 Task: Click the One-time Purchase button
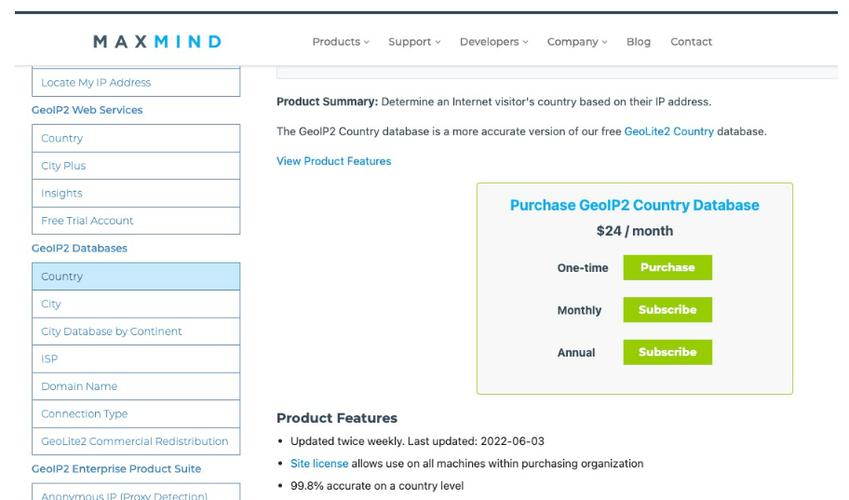coord(668,268)
